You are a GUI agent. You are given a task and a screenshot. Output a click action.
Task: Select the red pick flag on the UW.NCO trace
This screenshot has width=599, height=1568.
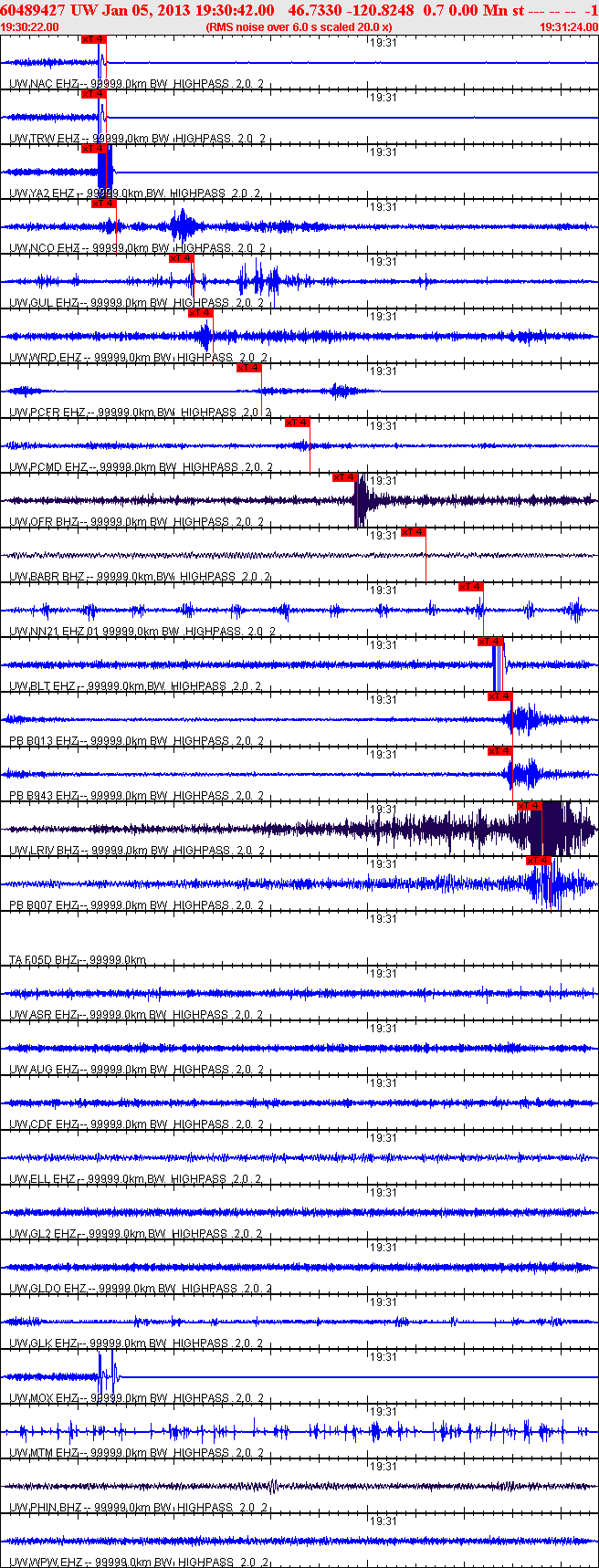click(103, 204)
